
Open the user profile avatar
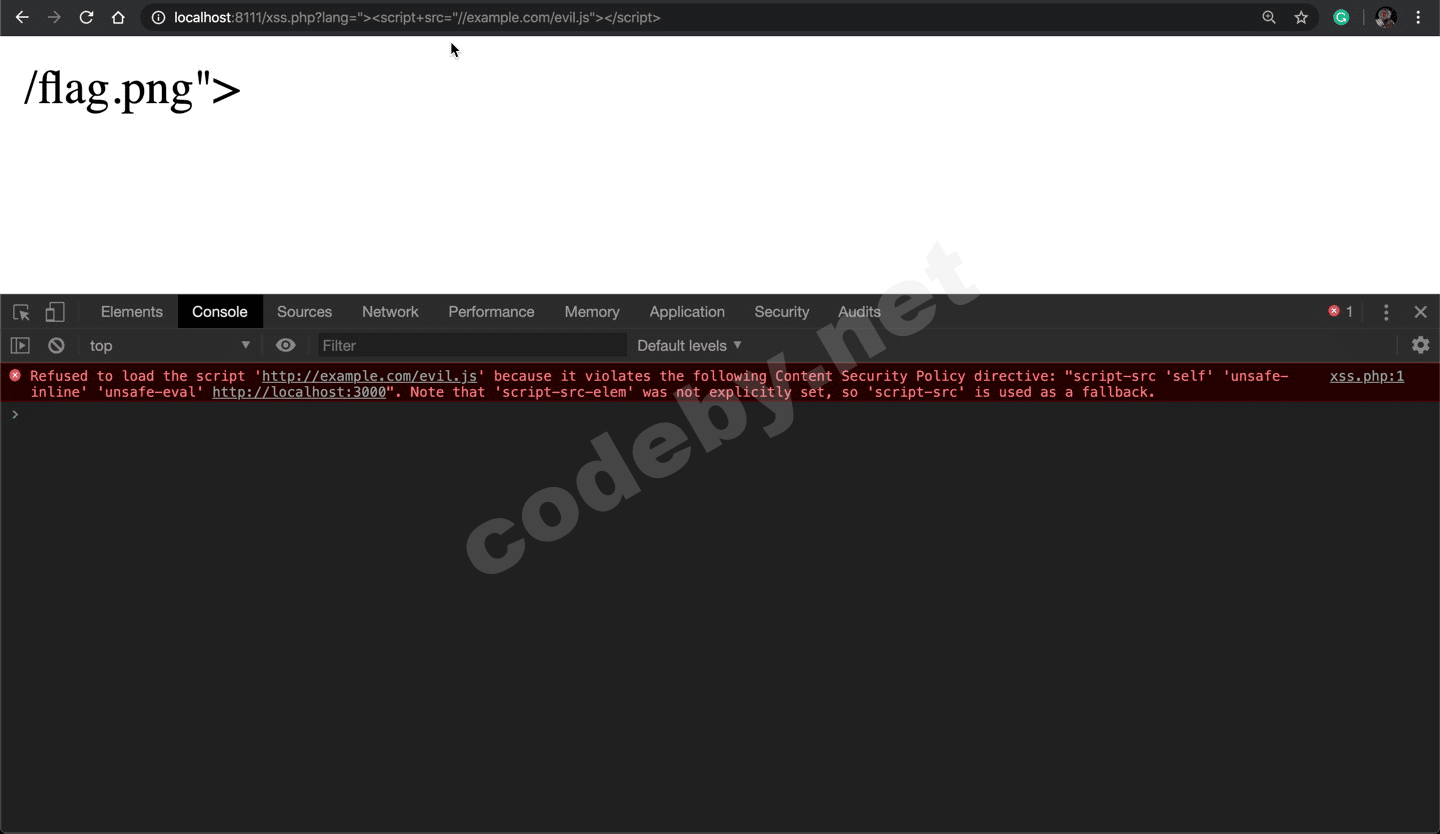(x=1386, y=17)
